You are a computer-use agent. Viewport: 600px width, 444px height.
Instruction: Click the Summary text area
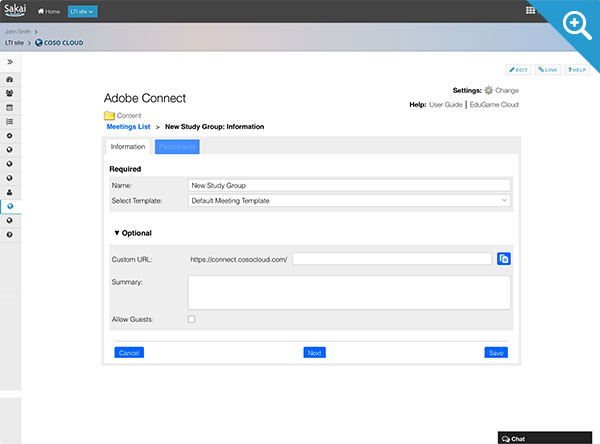349,292
